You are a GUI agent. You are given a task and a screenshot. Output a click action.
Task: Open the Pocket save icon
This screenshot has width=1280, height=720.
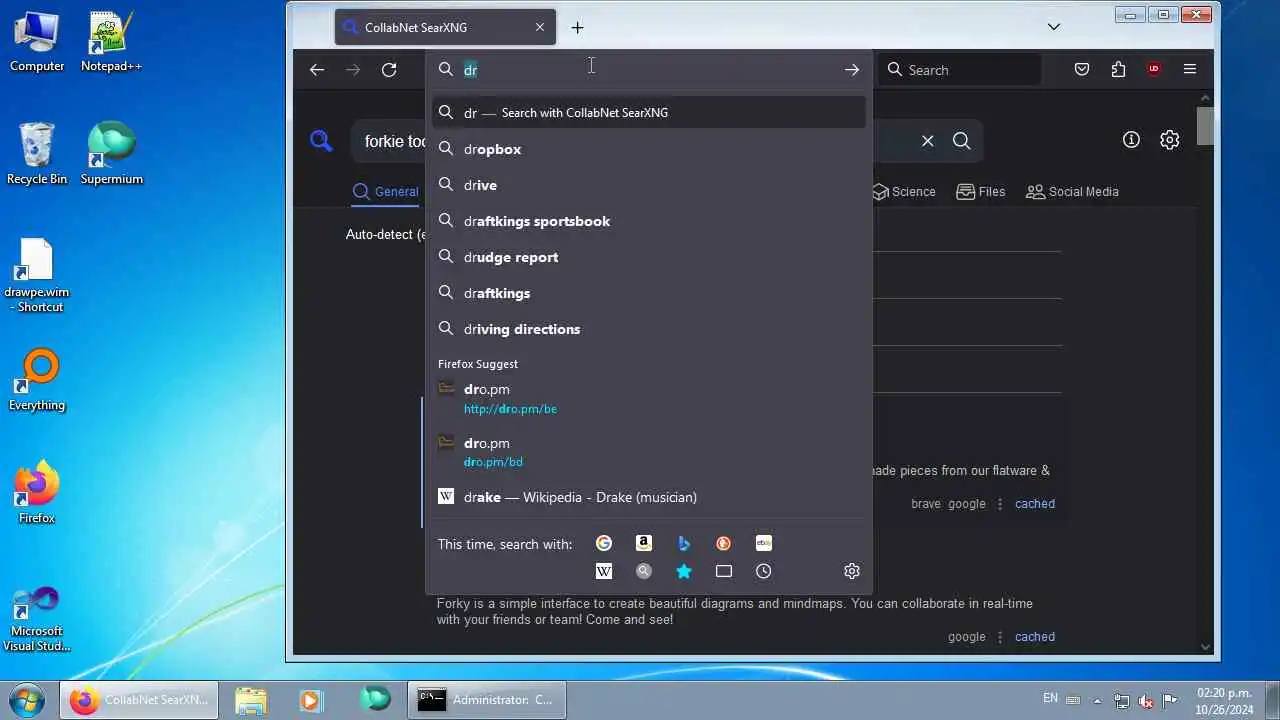click(x=1082, y=70)
